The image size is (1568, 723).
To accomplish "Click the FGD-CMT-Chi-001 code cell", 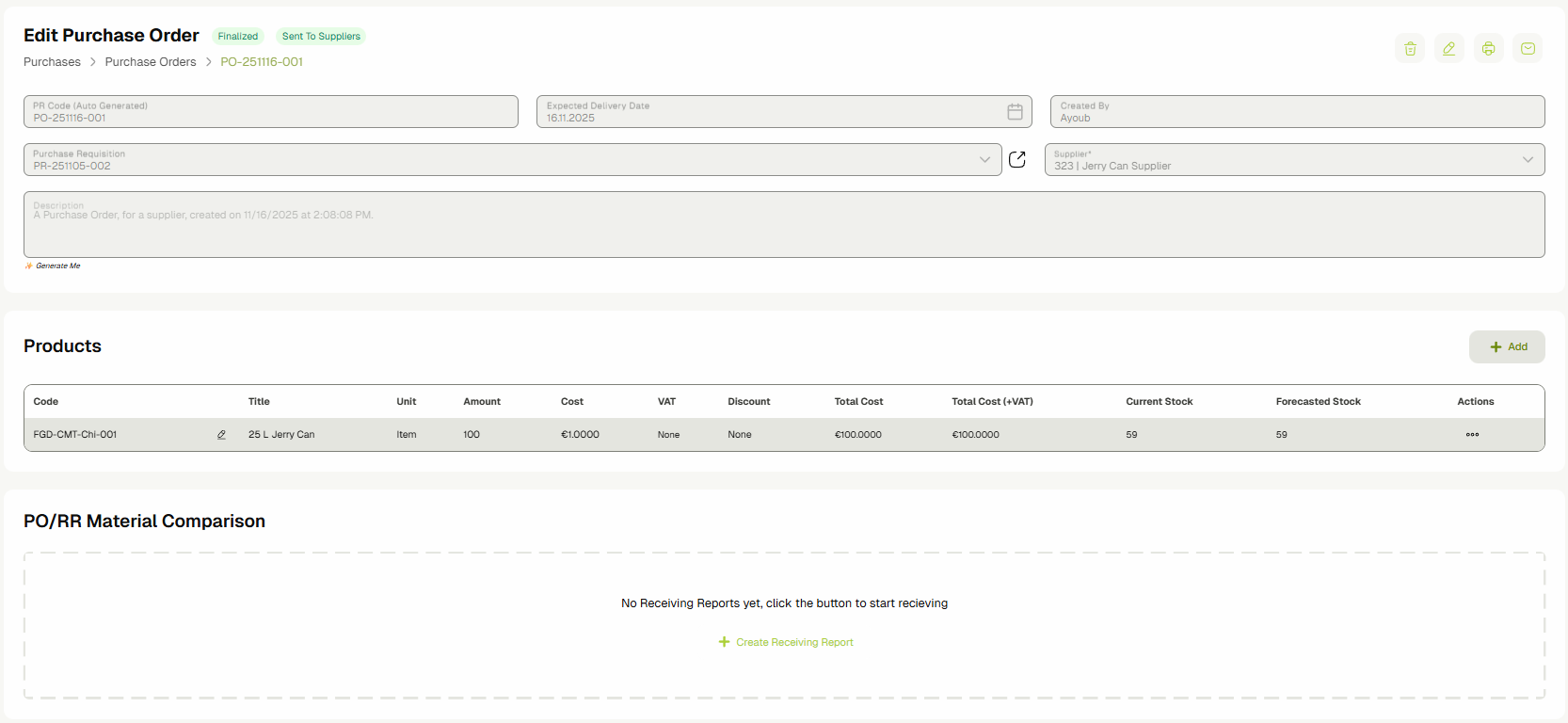I will [x=75, y=435].
